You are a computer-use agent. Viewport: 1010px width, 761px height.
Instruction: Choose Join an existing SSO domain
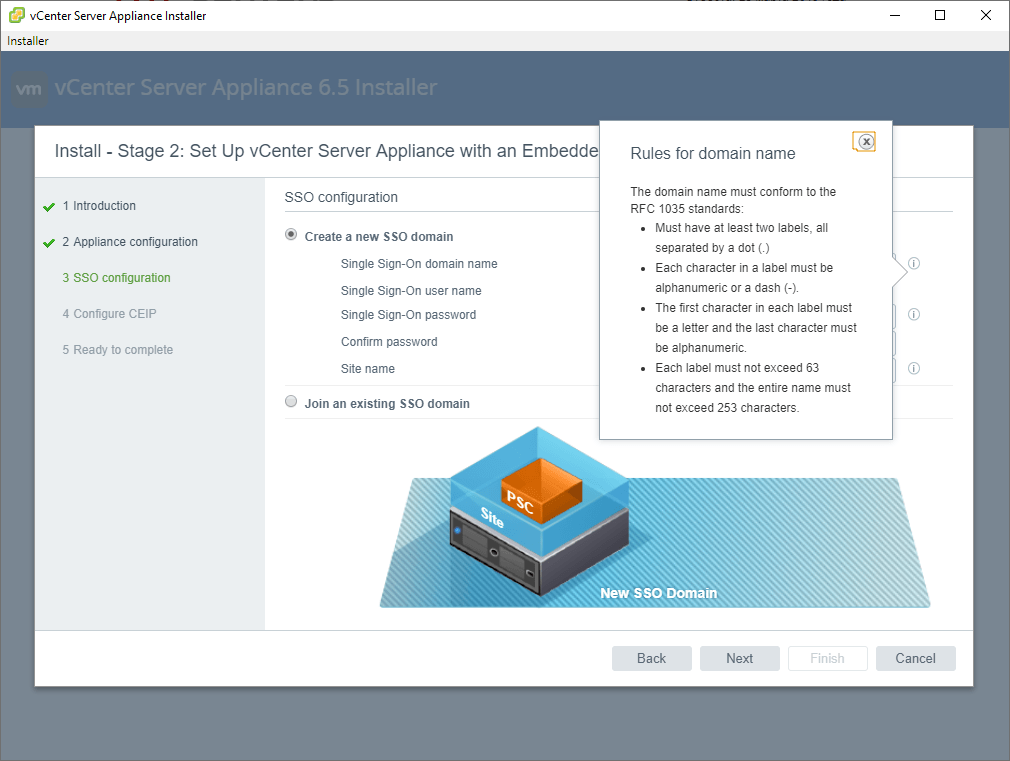[x=291, y=402]
